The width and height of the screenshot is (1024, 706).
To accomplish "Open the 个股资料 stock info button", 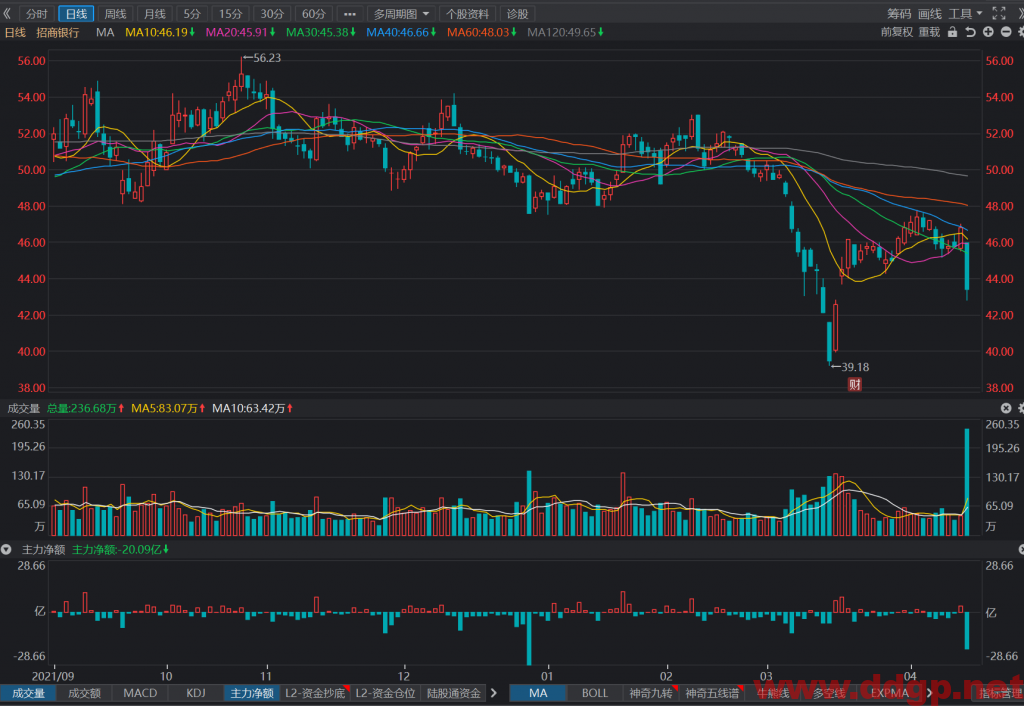I will coord(468,14).
